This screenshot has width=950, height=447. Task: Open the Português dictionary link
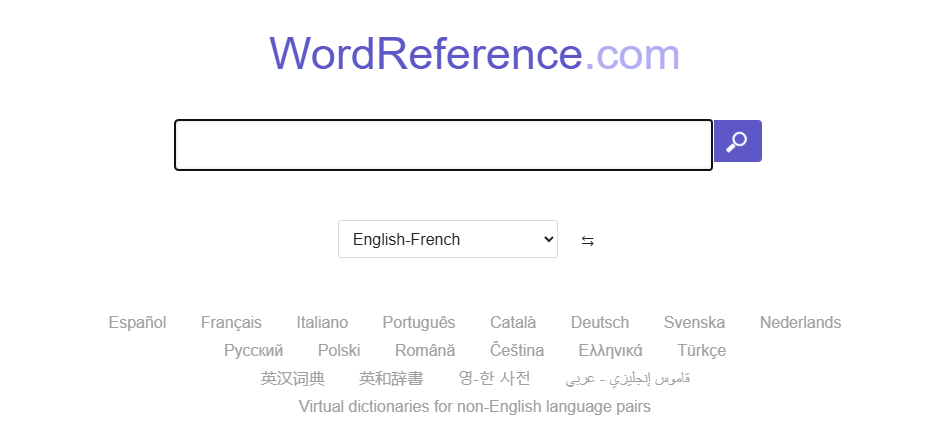419,322
